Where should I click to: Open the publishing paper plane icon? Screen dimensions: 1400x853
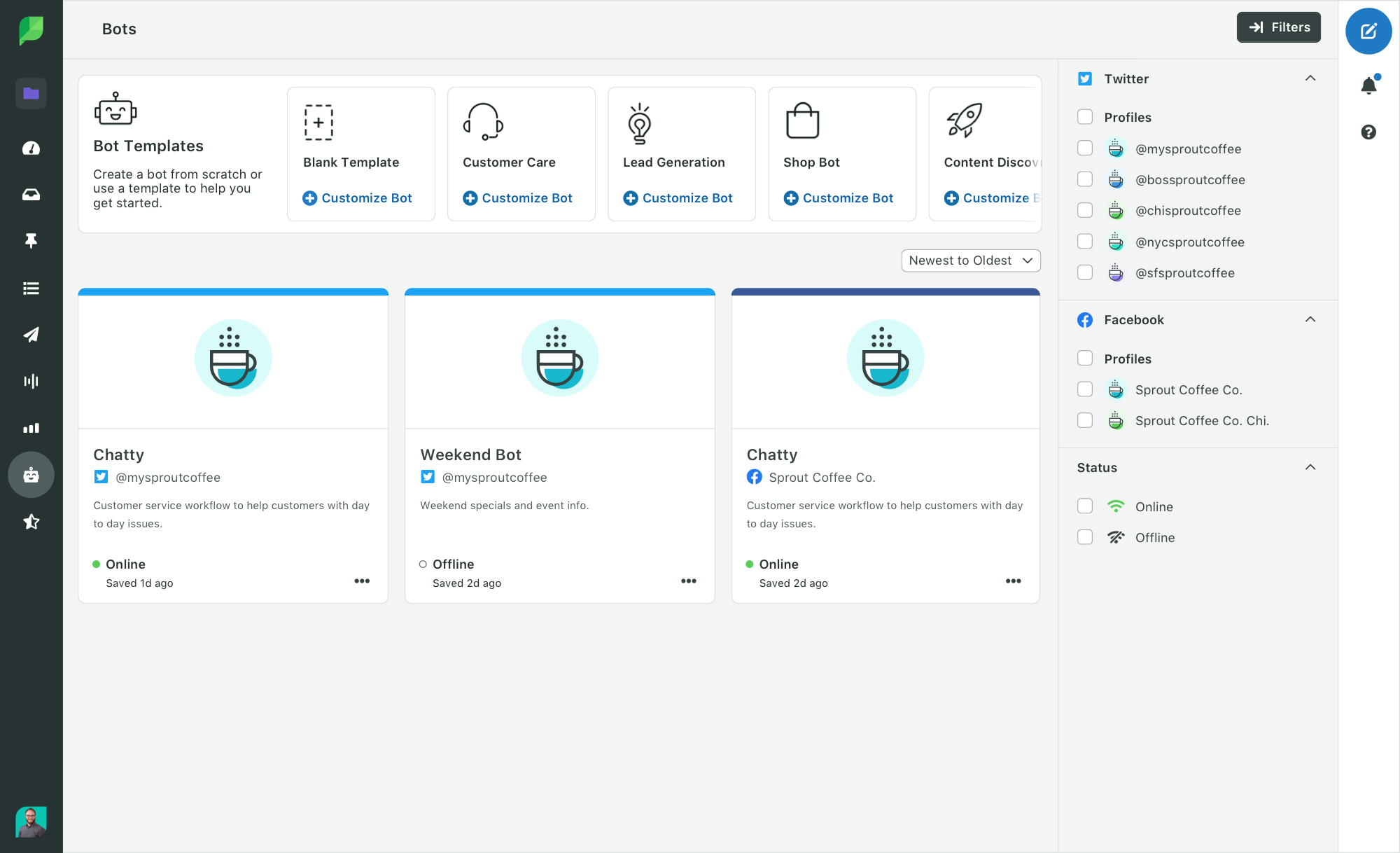(31, 334)
